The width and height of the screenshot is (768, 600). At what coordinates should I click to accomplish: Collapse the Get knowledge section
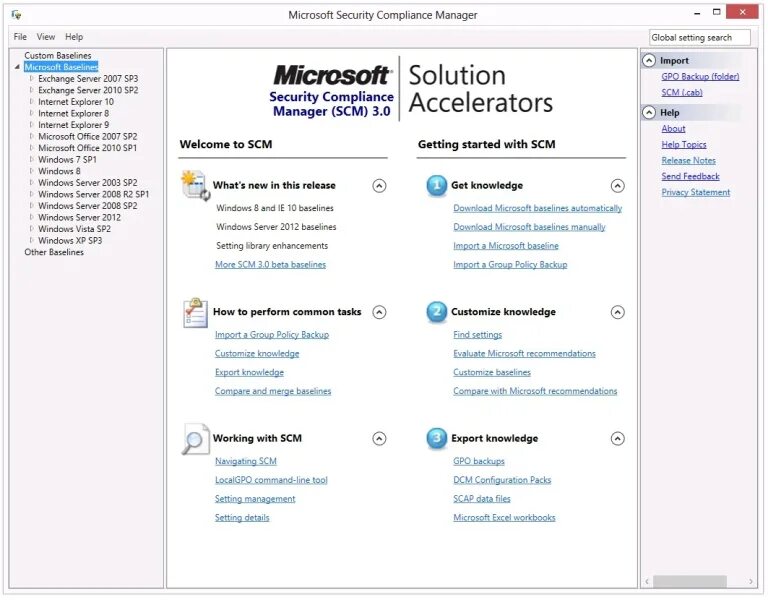click(x=618, y=186)
